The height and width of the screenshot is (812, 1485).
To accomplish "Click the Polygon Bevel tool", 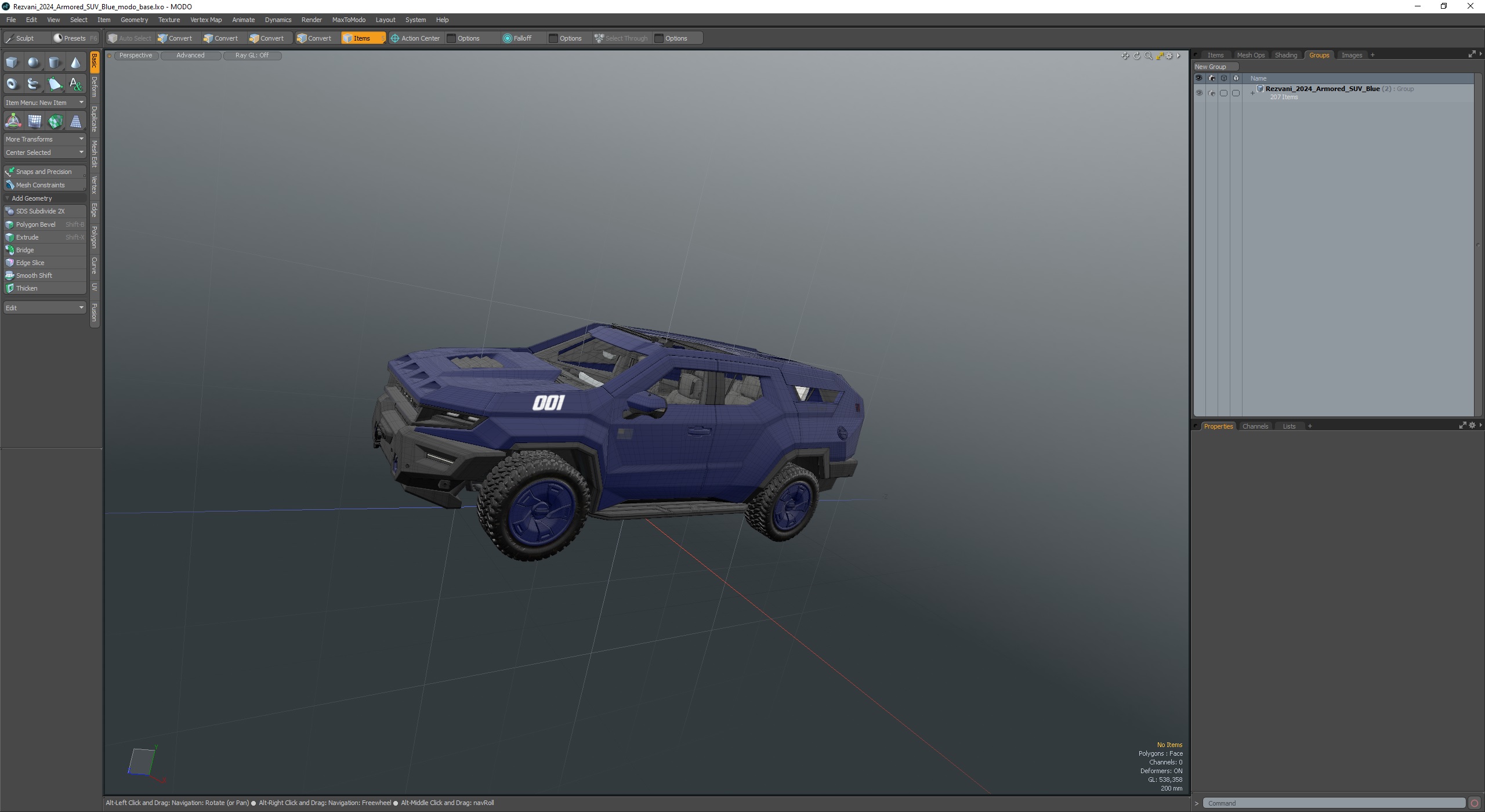I will coord(45,224).
